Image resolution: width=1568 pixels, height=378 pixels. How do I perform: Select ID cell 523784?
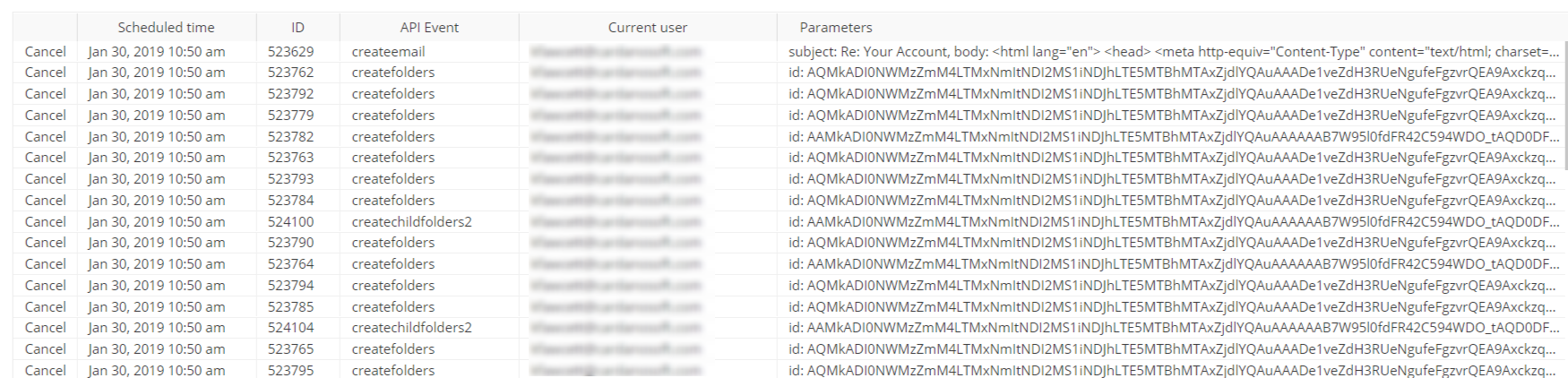(290, 201)
